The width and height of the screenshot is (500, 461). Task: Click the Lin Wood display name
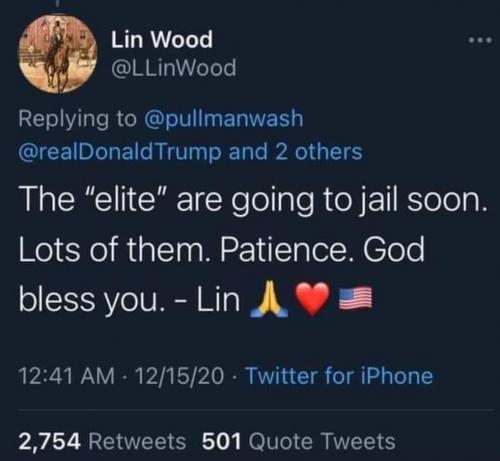[x=162, y=40]
